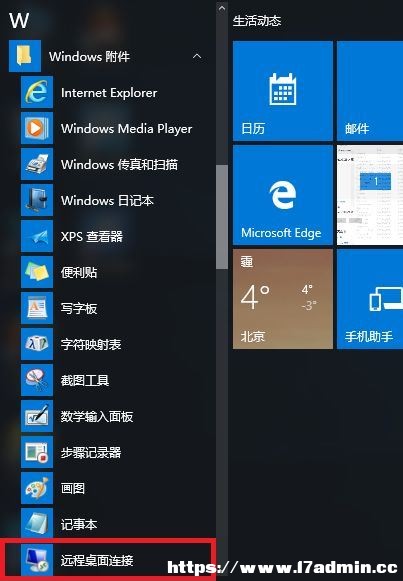Viewport: 403px width, 581px height.
Task: Open the 日历 calendar tile
Action: click(x=283, y=91)
